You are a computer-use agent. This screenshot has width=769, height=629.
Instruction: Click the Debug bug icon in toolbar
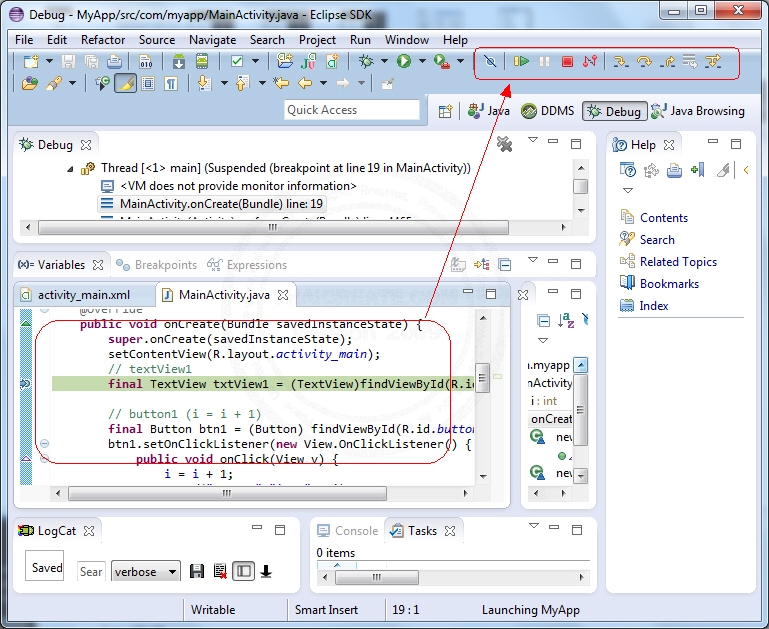tap(366, 61)
